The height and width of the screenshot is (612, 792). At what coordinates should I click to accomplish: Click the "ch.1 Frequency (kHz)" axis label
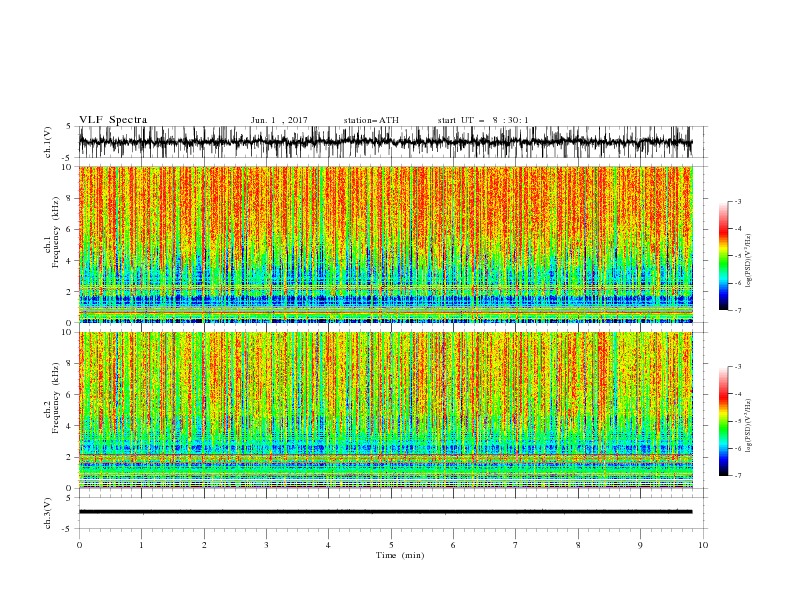(52, 232)
